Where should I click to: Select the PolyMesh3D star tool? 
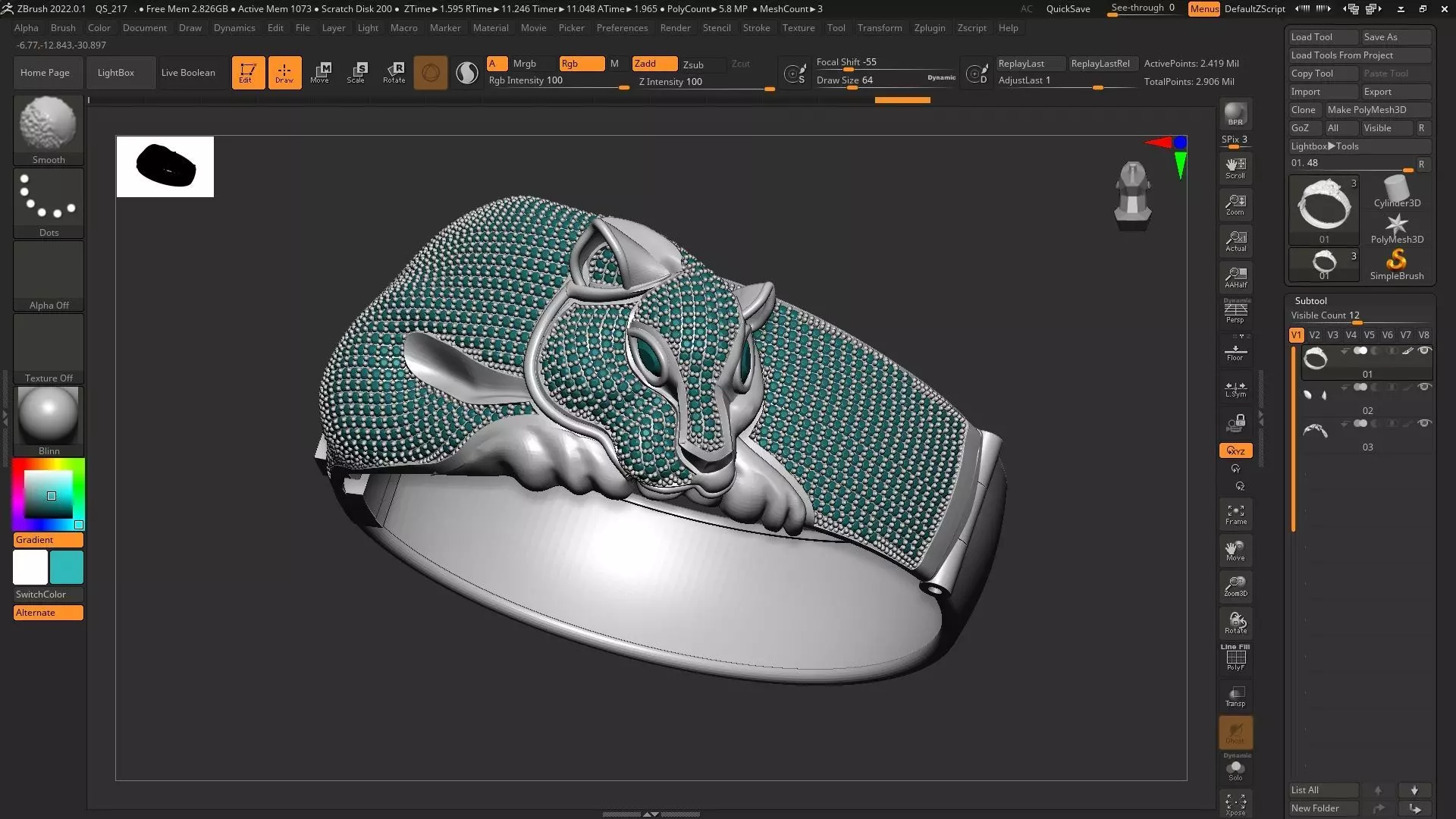point(1397,228)
